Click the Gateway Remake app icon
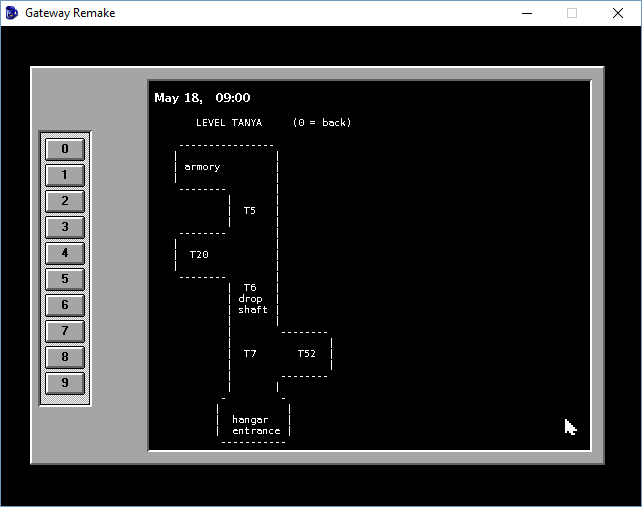This screenshot has height=507, width=642. click(12, 13)
